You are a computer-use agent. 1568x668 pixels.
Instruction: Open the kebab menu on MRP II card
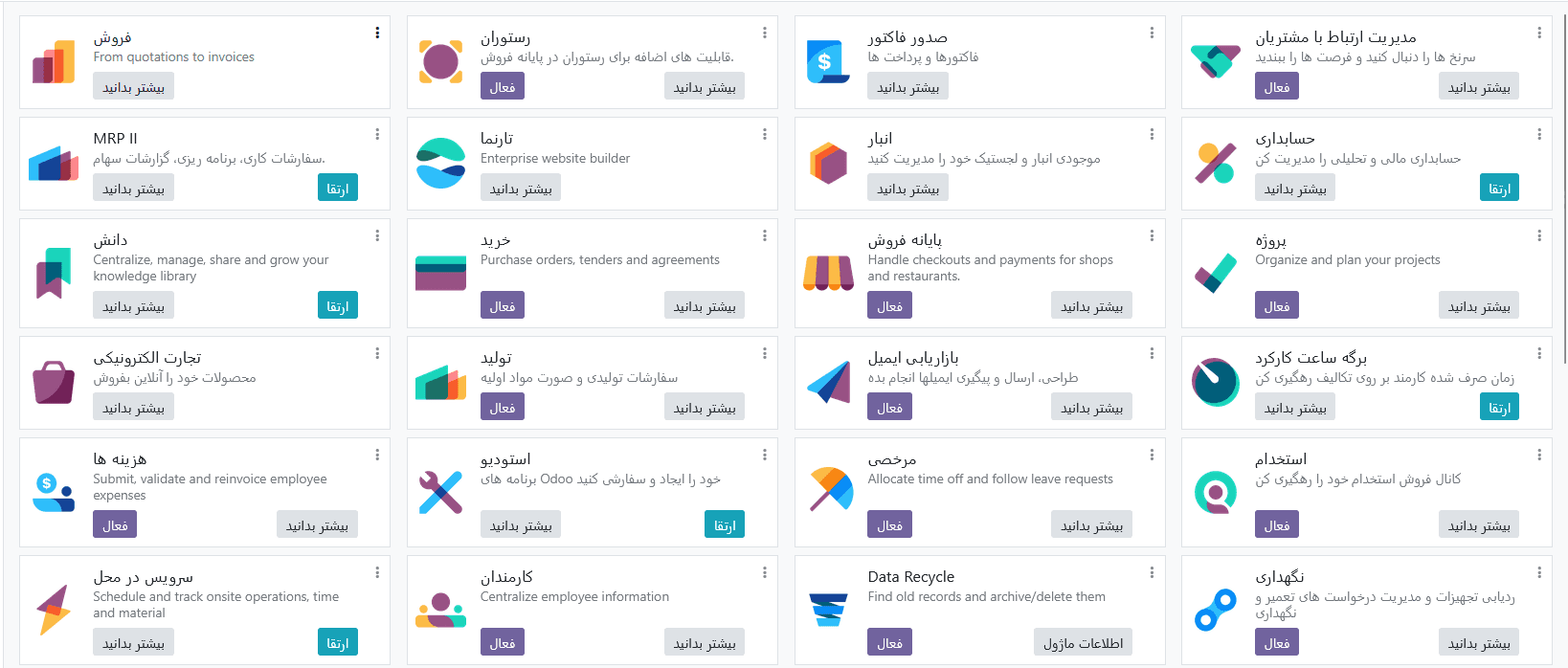(x=376, y=134)
